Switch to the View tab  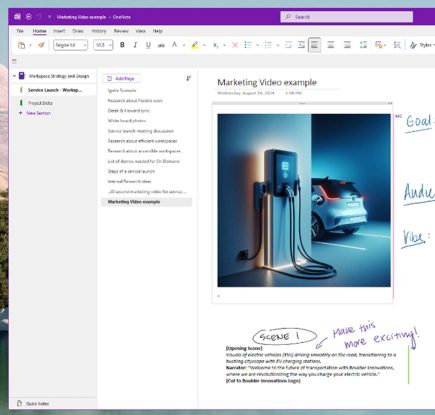coord(140,31)
